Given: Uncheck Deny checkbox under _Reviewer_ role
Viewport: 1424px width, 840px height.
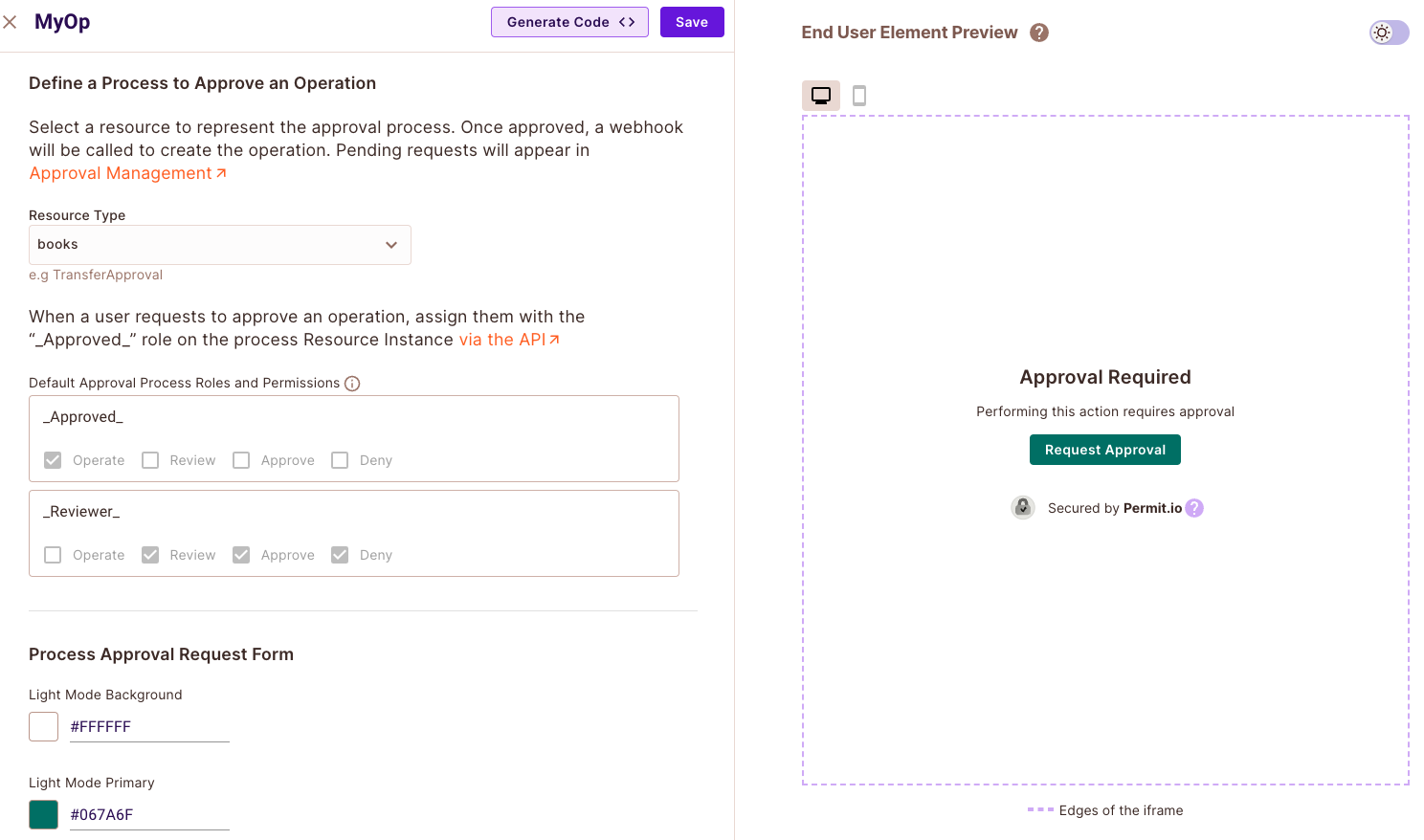Looking at the screenshot, I should (340, 555).
